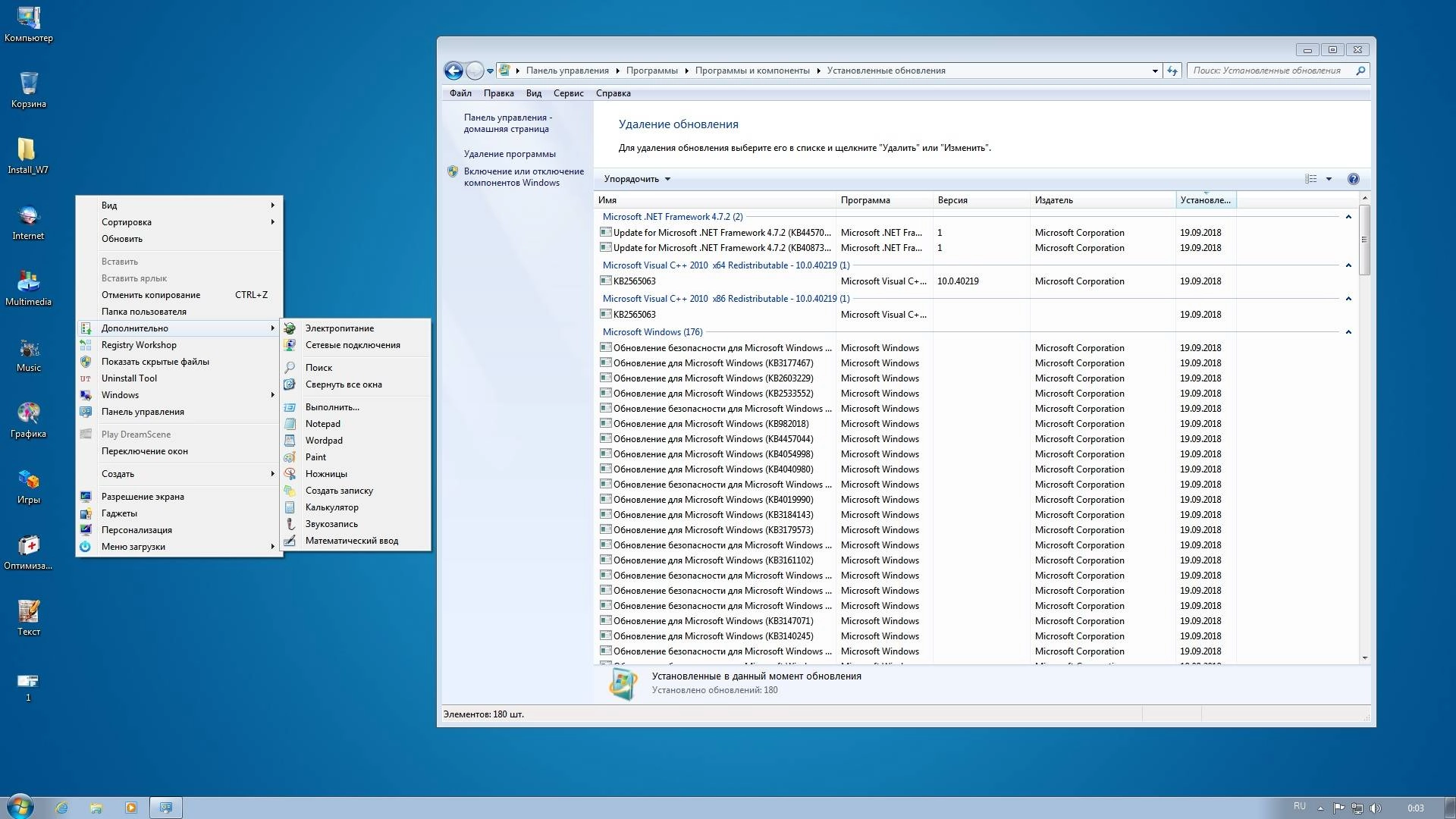Choose Поиск in the submenu

(356, 368)
